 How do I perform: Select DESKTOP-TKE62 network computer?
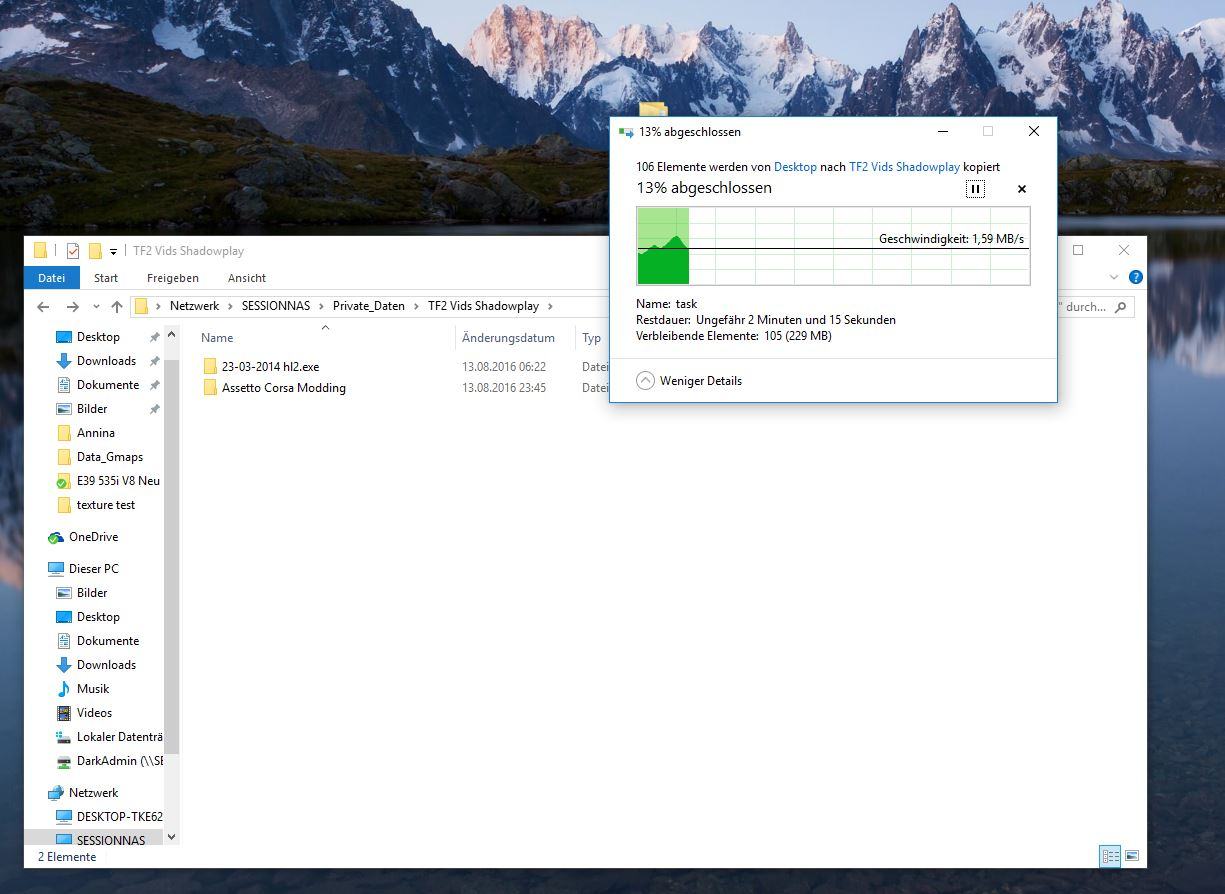tap(119, 817)
